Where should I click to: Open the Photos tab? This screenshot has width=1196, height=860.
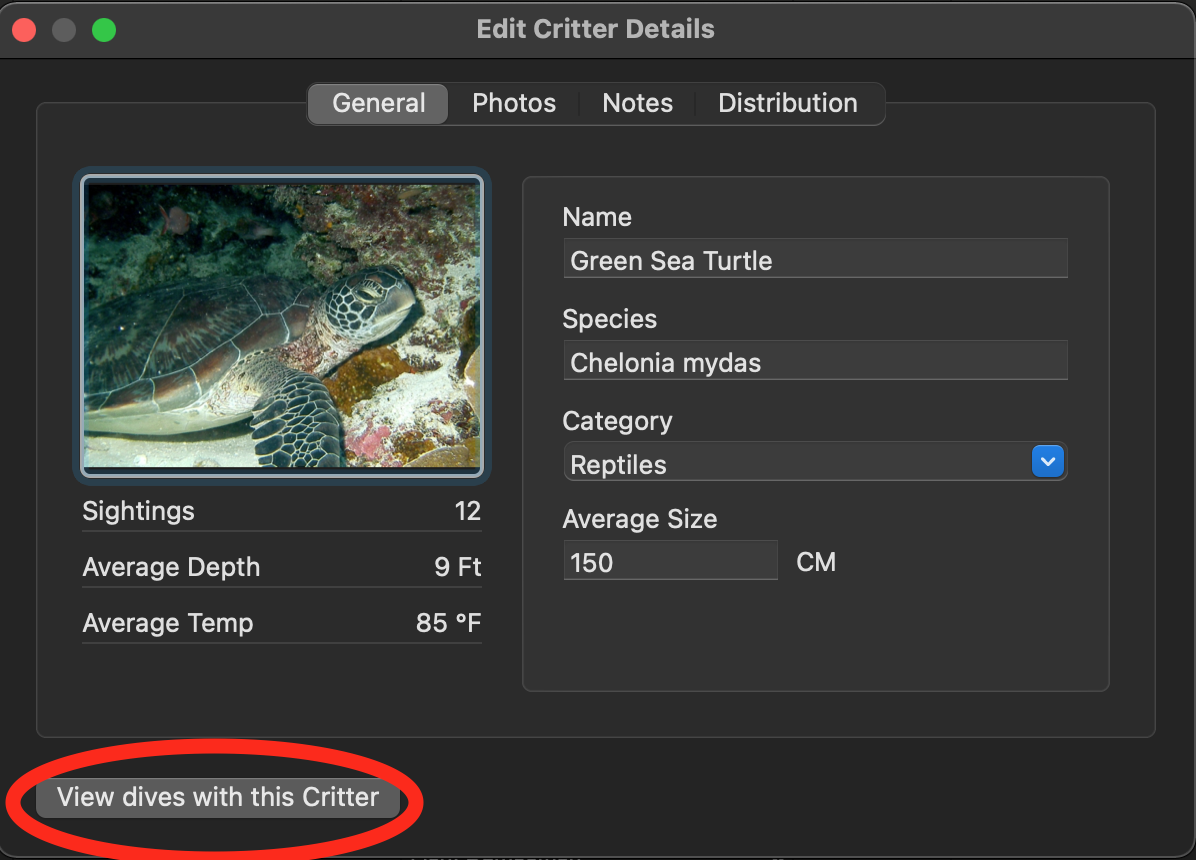tap(514, 103)
